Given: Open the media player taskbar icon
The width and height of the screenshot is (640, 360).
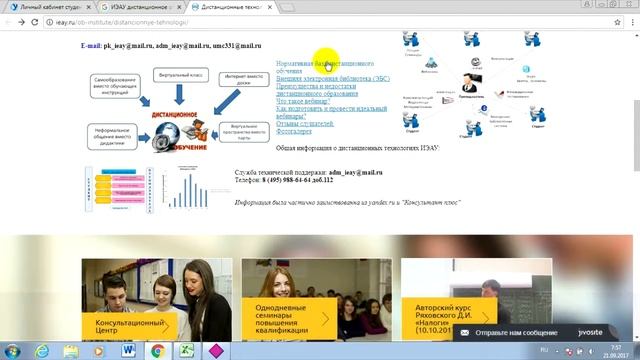Looking at the screenshot, I should [x=99, y=351].
